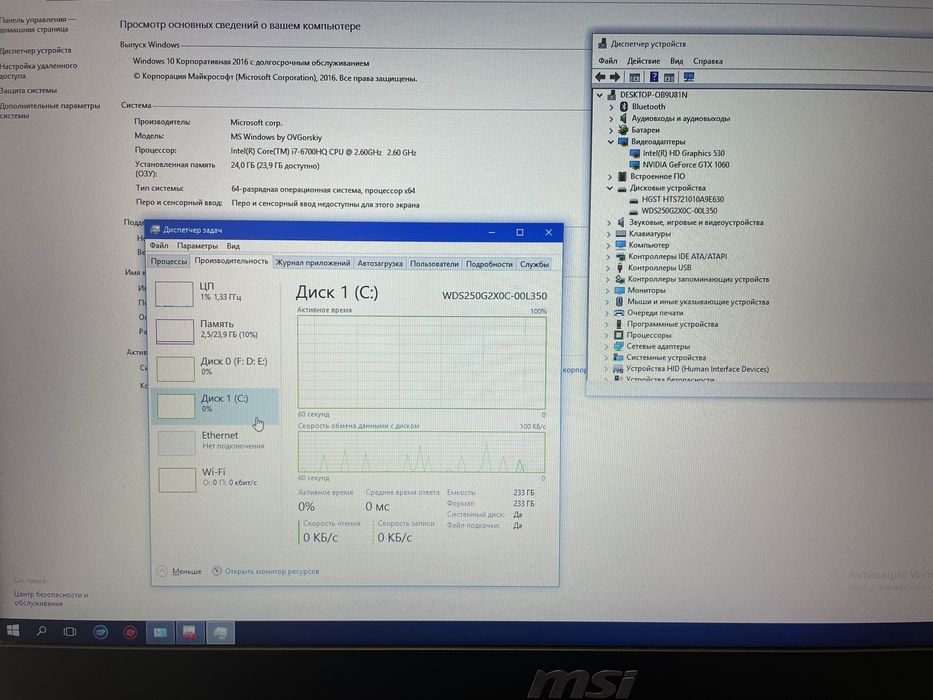Open Дополнительные параметры системы link
The image size is (933, 700).
point(50,111)
